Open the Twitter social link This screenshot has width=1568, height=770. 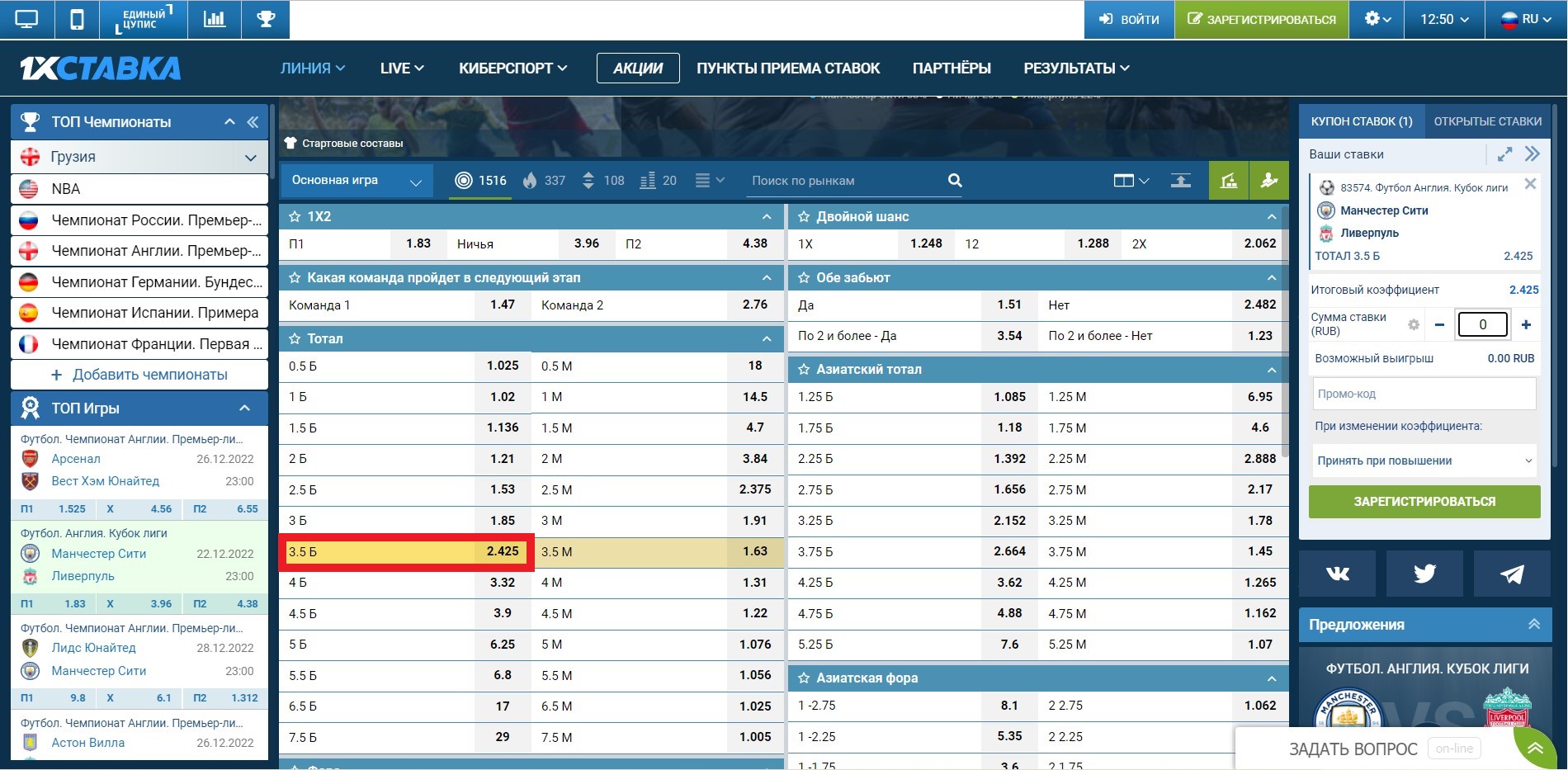click(1424, 574)
